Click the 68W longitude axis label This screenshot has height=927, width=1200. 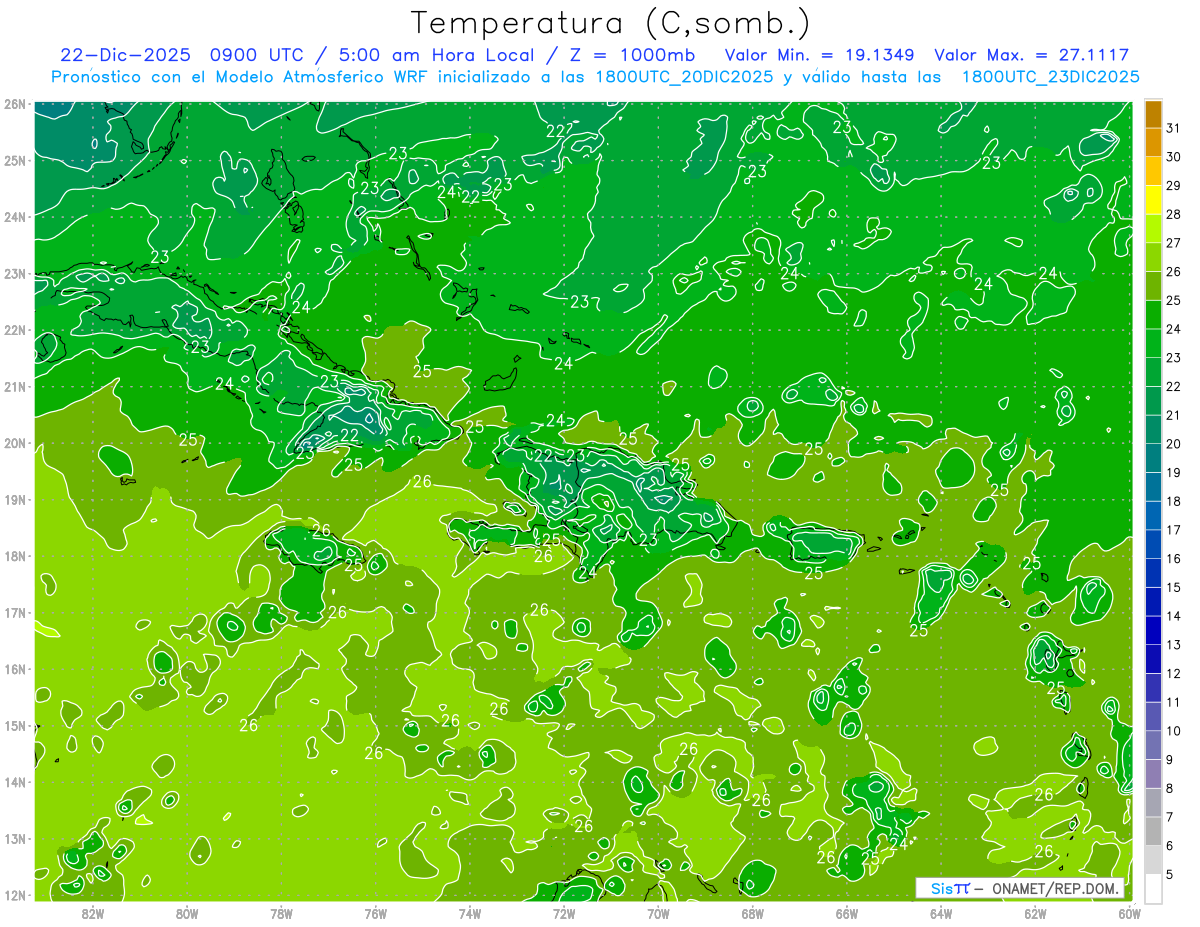[753, 913]
